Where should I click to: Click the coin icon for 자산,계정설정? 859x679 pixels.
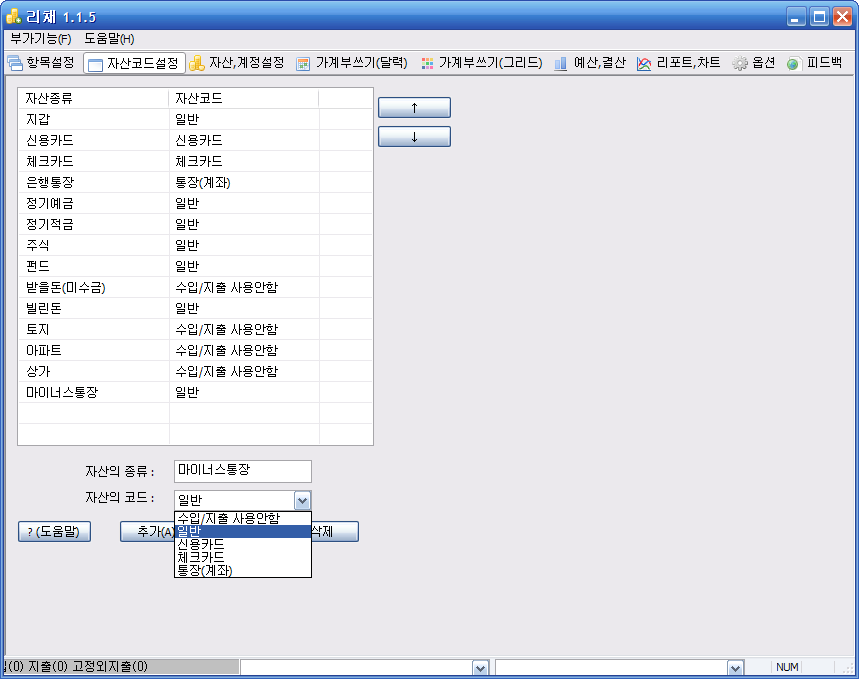pos(197,63)
